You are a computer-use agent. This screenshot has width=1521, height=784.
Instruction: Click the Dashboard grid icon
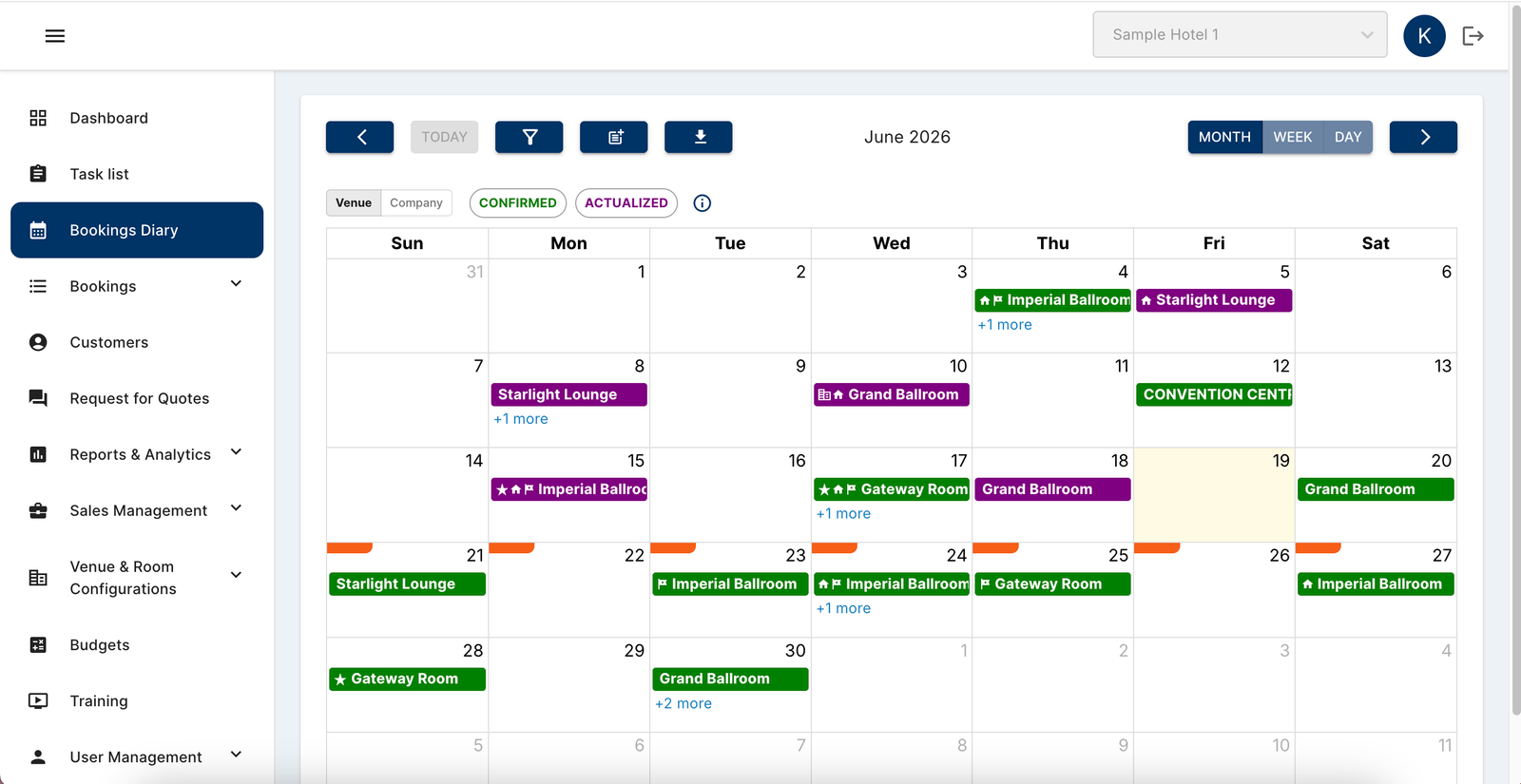point(38,118)
